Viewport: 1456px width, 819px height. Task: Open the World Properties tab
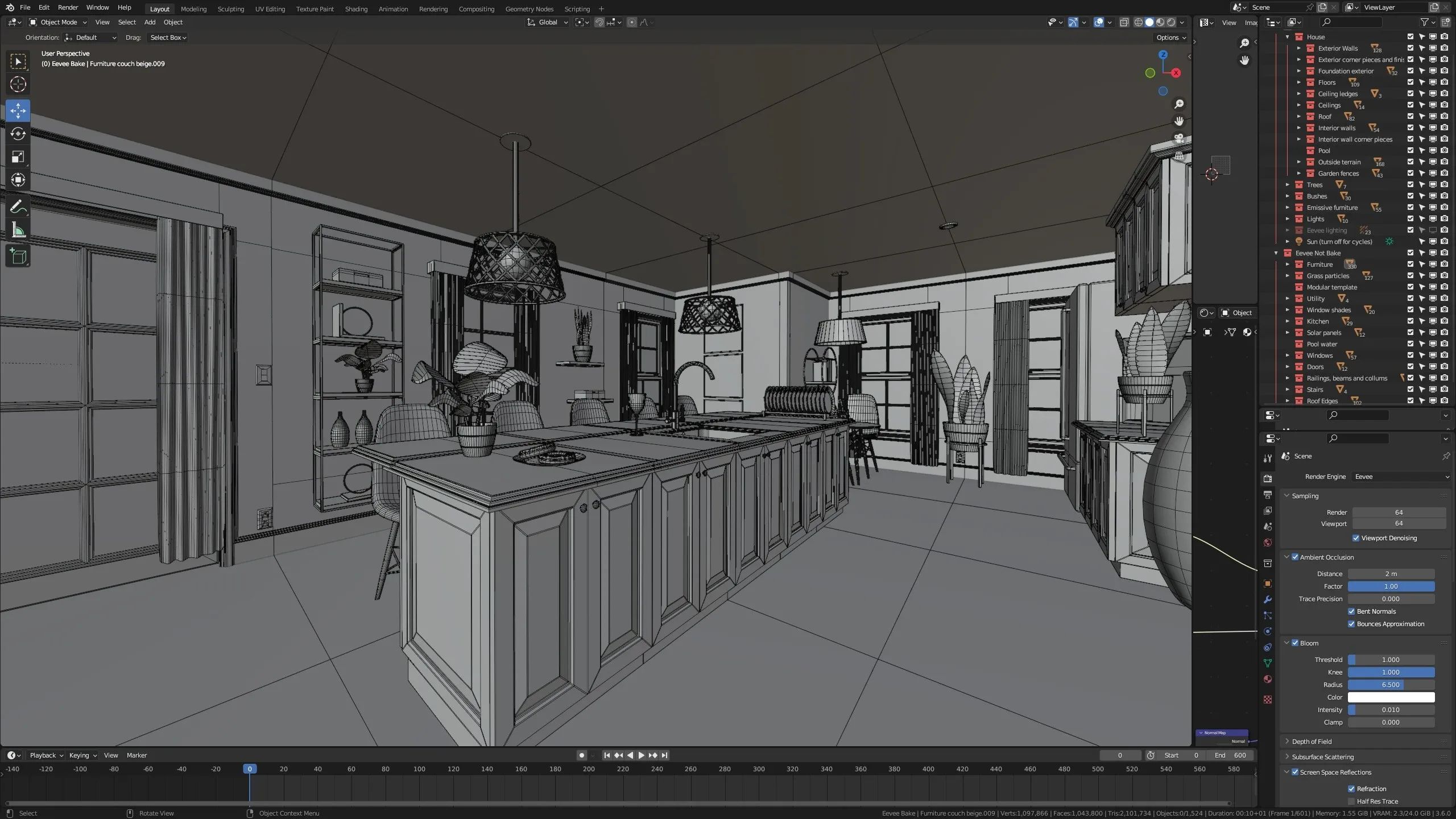(1268, 543)
